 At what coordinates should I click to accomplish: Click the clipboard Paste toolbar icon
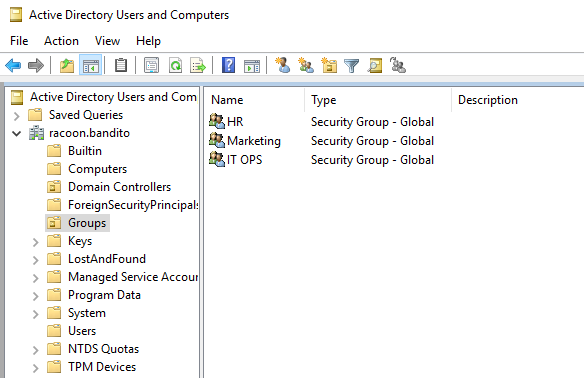(121, 66)
